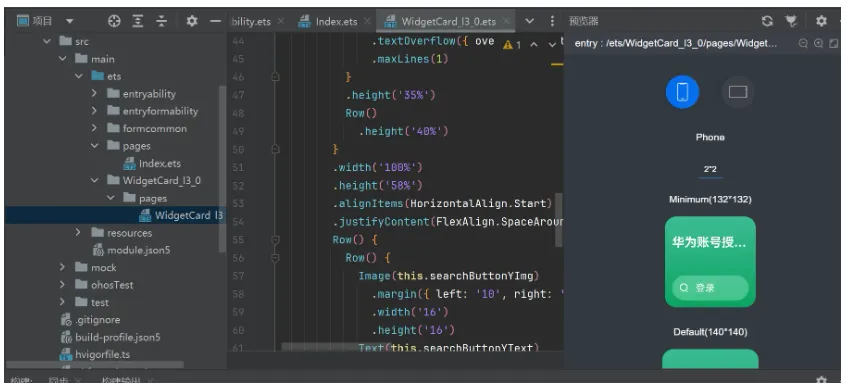This screenshot has width=846, height=391.
Task: Click the code .maxLines(1) on line 45
Action: click(x=410, y=59)
